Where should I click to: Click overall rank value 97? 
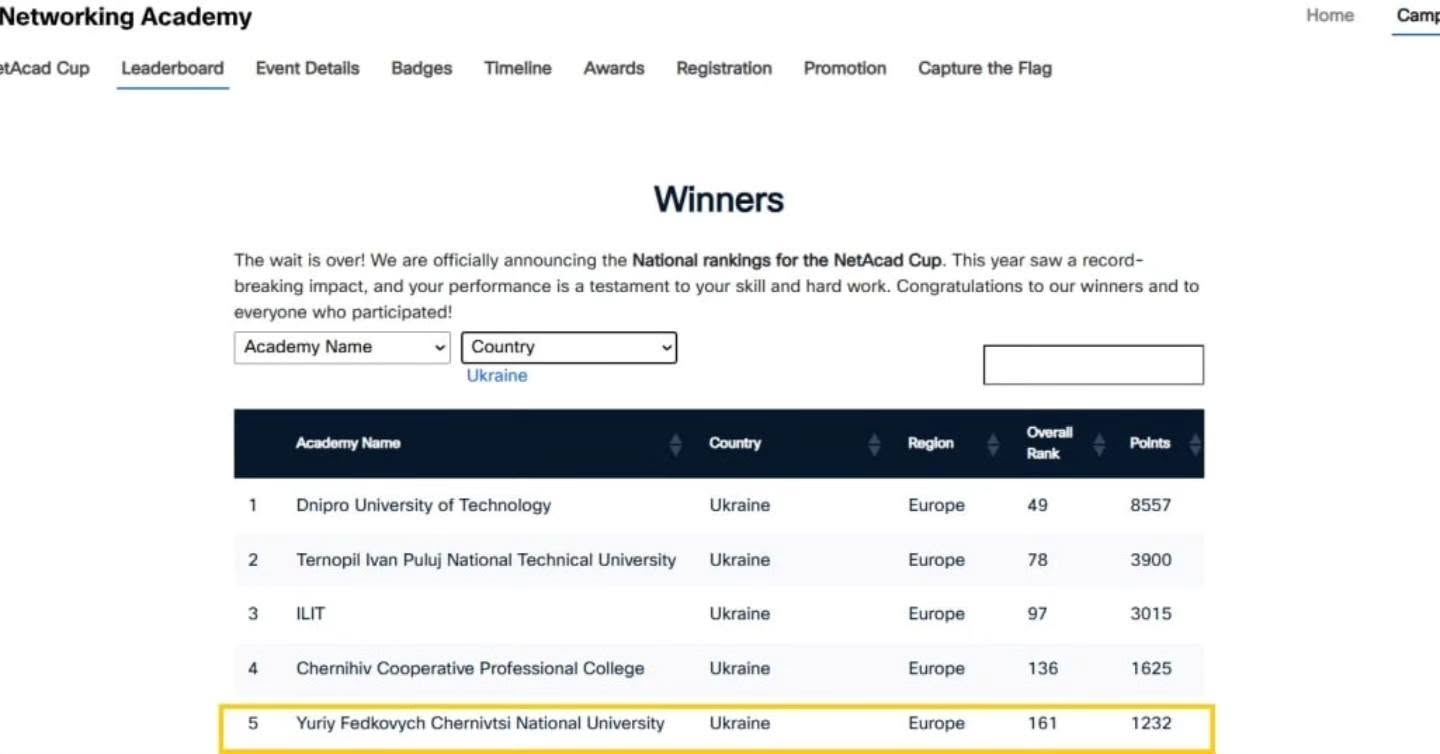1037,614
